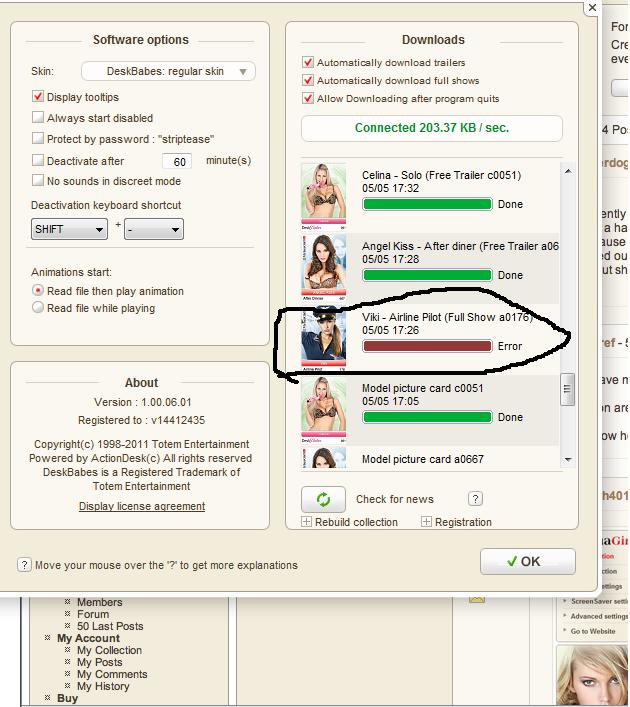This screenshot has height=707, width=630.
Task: Open My Collection in the sidebar menu
Action: [x=109, y=650]
